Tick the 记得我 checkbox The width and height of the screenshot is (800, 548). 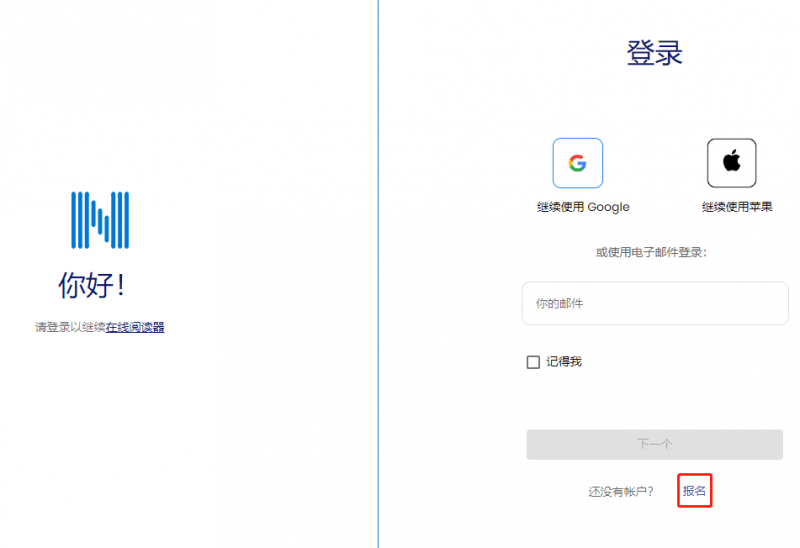pos(533,362)
